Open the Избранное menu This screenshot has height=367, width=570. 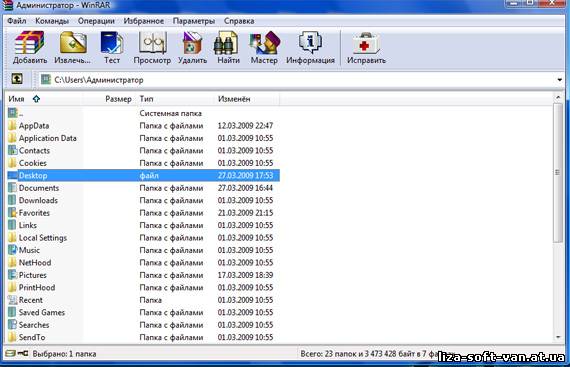[x=144, y=21]
